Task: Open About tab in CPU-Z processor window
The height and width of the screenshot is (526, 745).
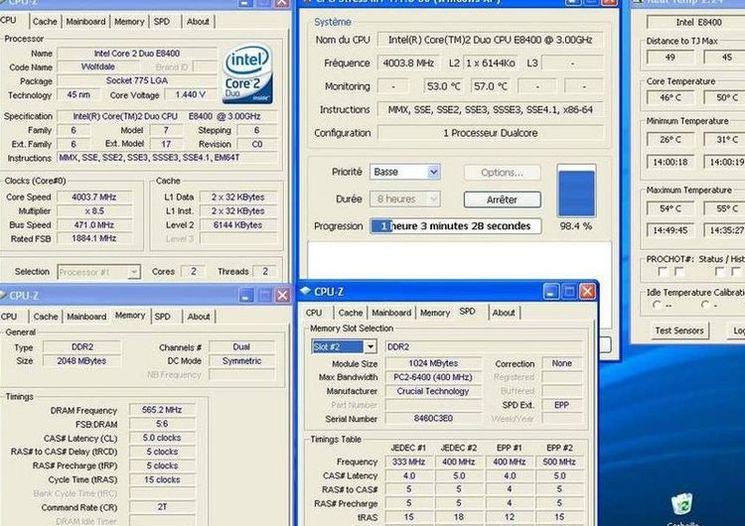Action: tap(198, 21)
